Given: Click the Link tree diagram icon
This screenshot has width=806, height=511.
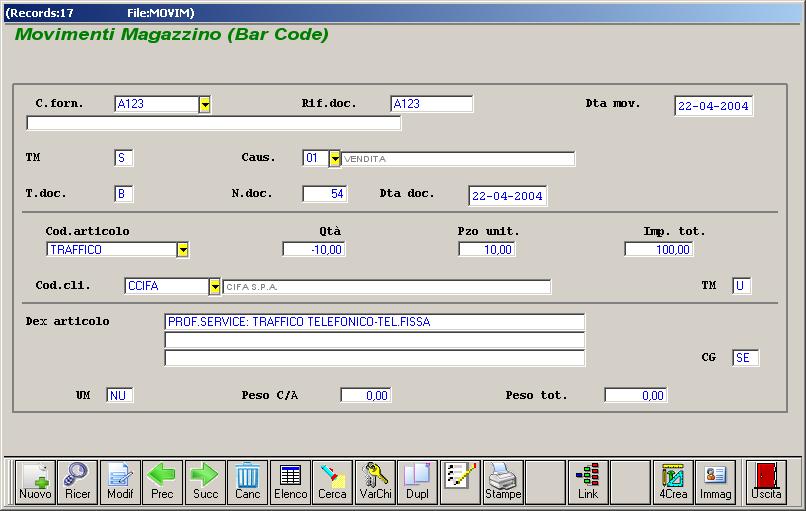Looking at the screenshot, I should 588,482.
